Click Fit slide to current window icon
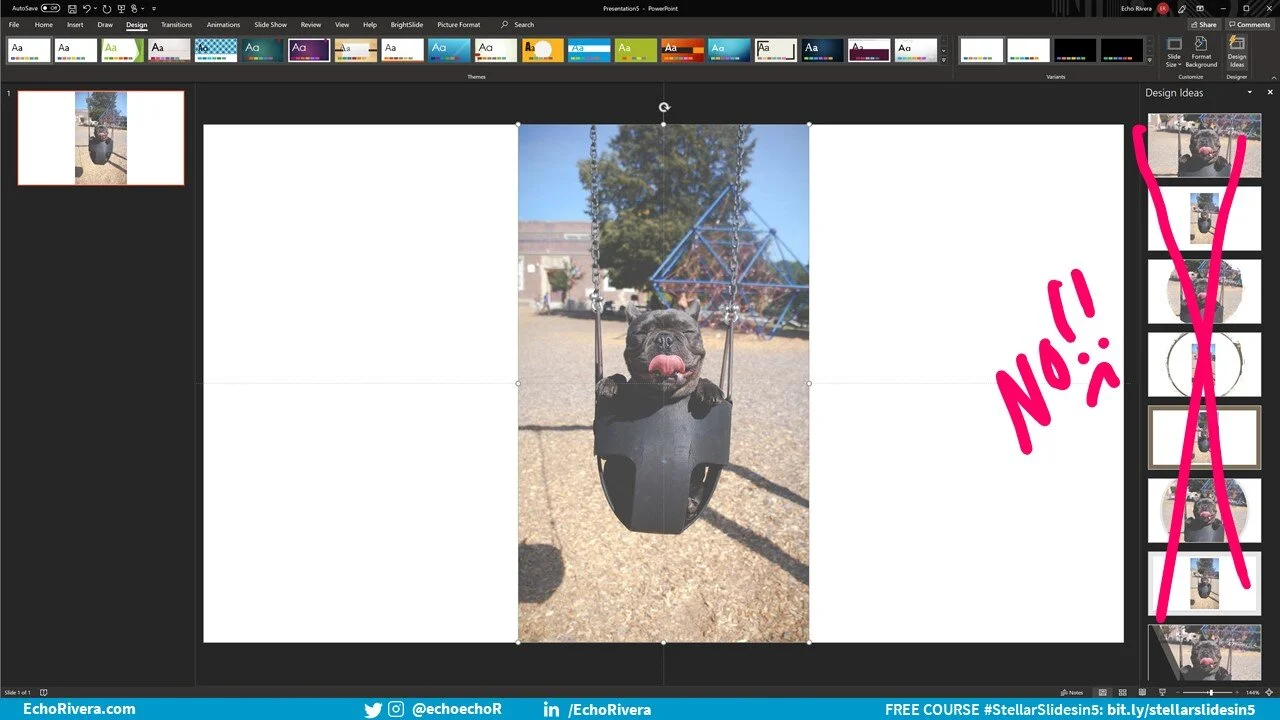 coord(1268,692)
